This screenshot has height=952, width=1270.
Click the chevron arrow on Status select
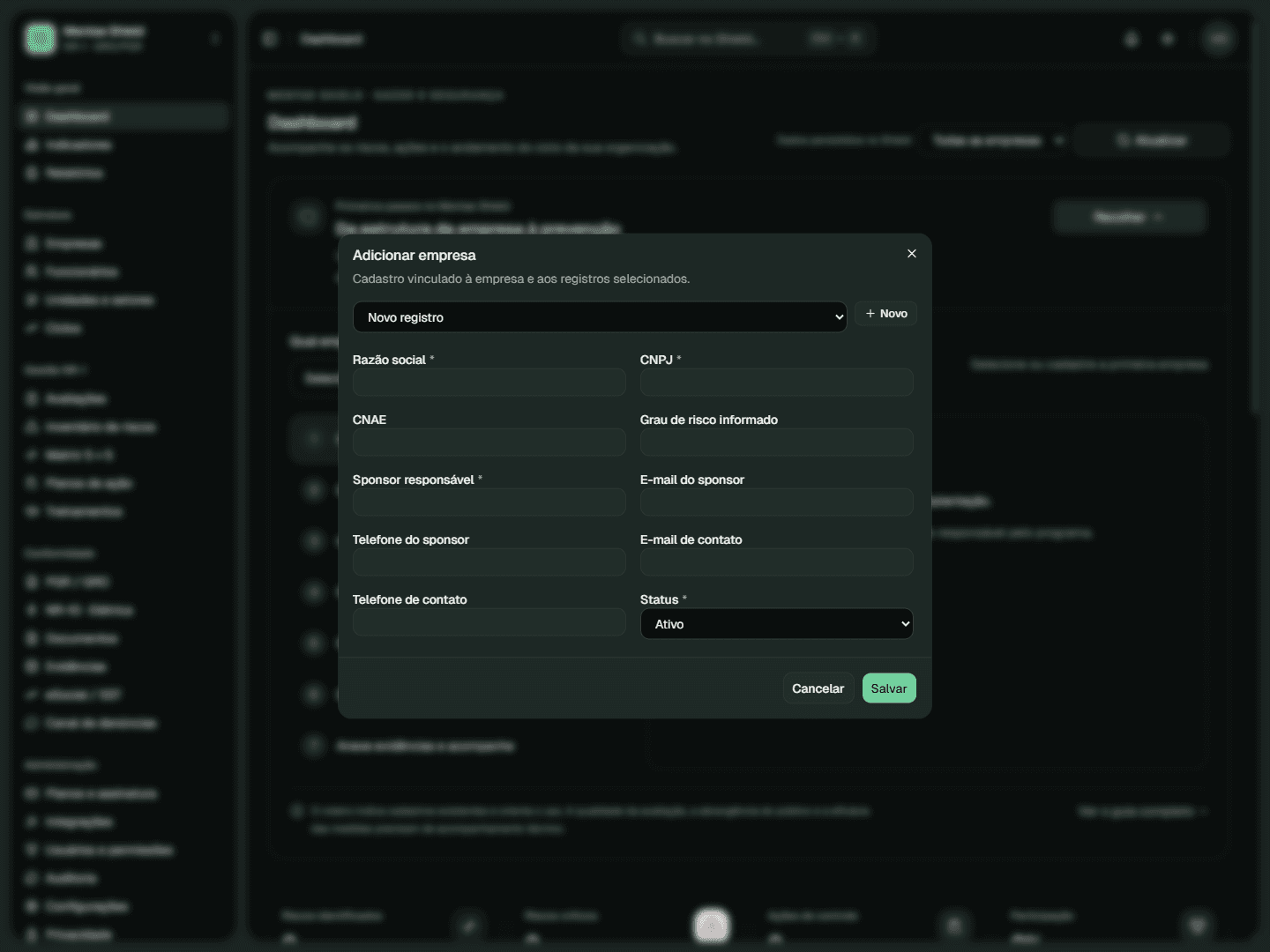click(905, 624)
